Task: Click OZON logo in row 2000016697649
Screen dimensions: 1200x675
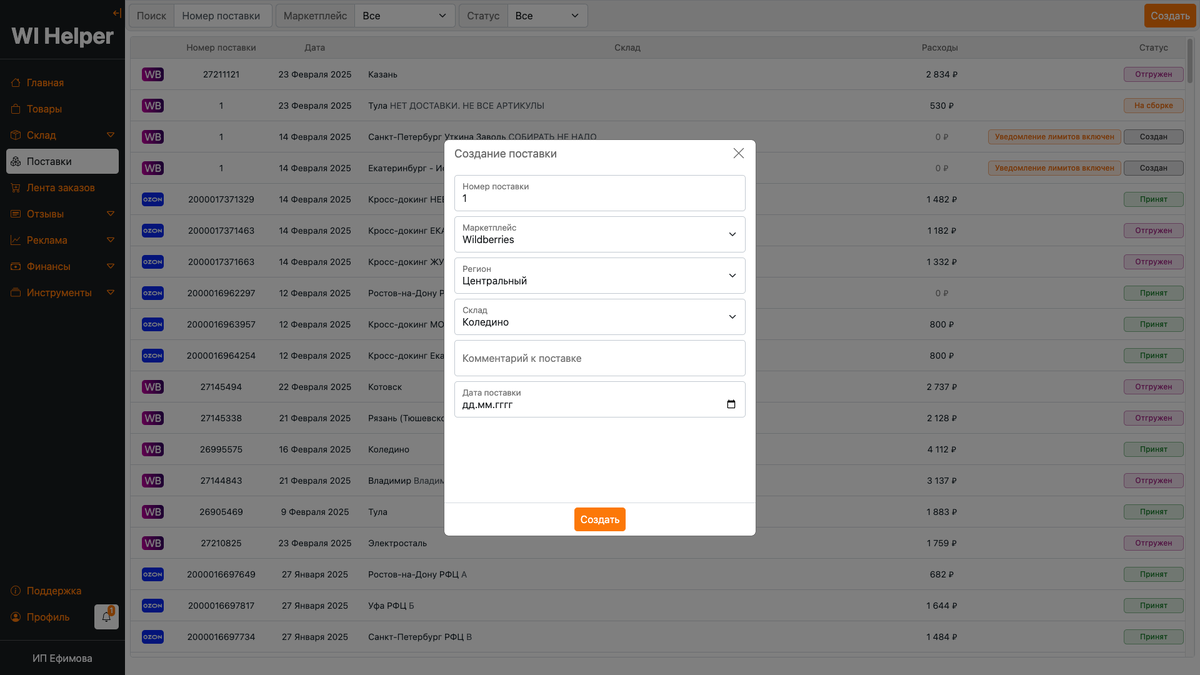Action: click(153, 574)
